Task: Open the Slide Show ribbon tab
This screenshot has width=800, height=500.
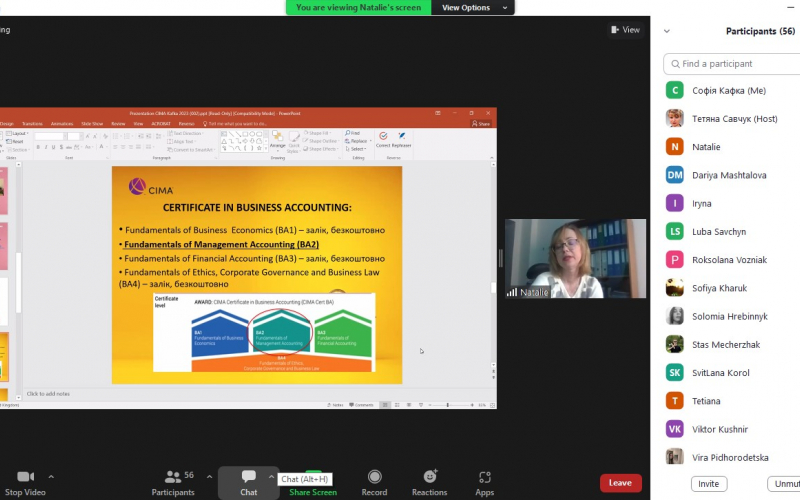Action: (x=92, y=124)
